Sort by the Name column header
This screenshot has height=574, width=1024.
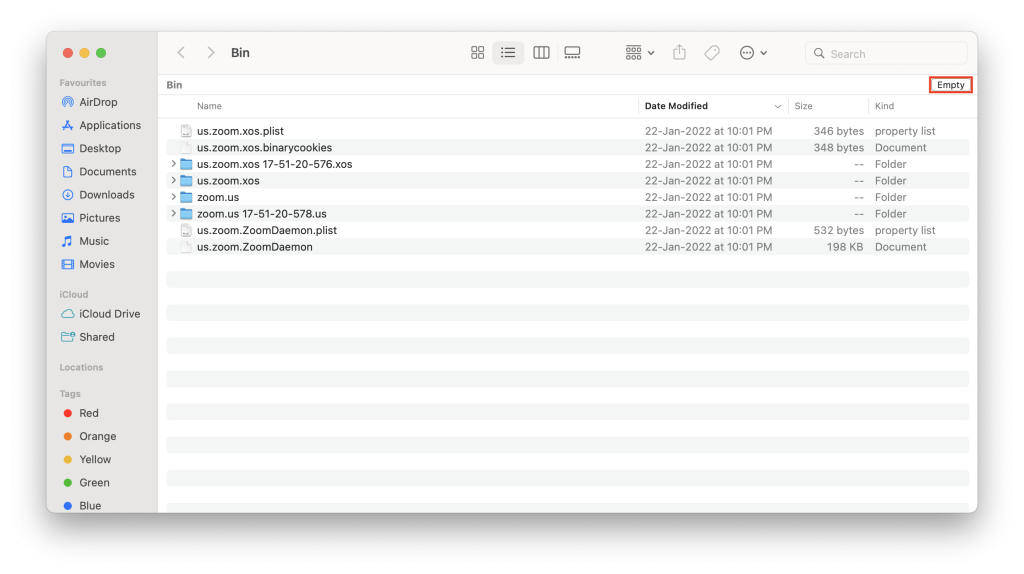(x=210, y=106)
